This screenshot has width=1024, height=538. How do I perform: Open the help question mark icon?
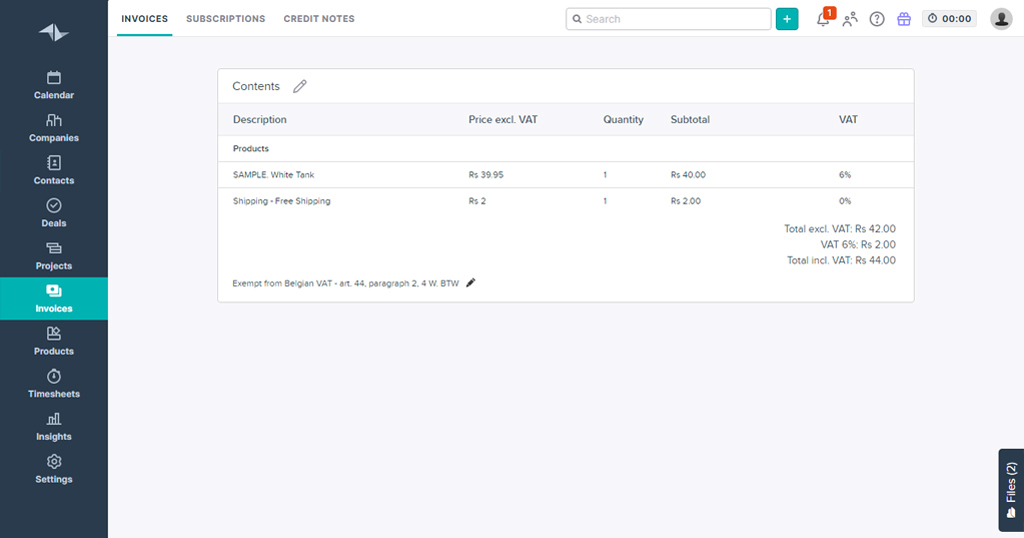[877, 19]
